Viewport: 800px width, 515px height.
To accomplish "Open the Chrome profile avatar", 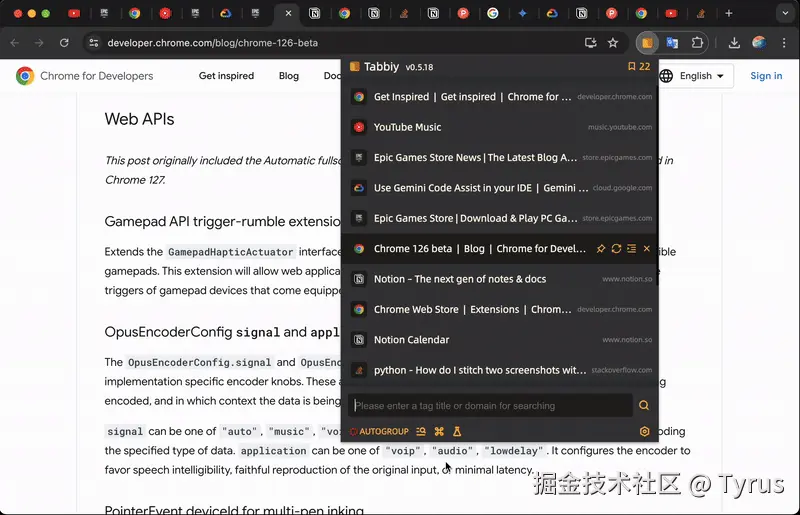I will [x=759, y=43].
